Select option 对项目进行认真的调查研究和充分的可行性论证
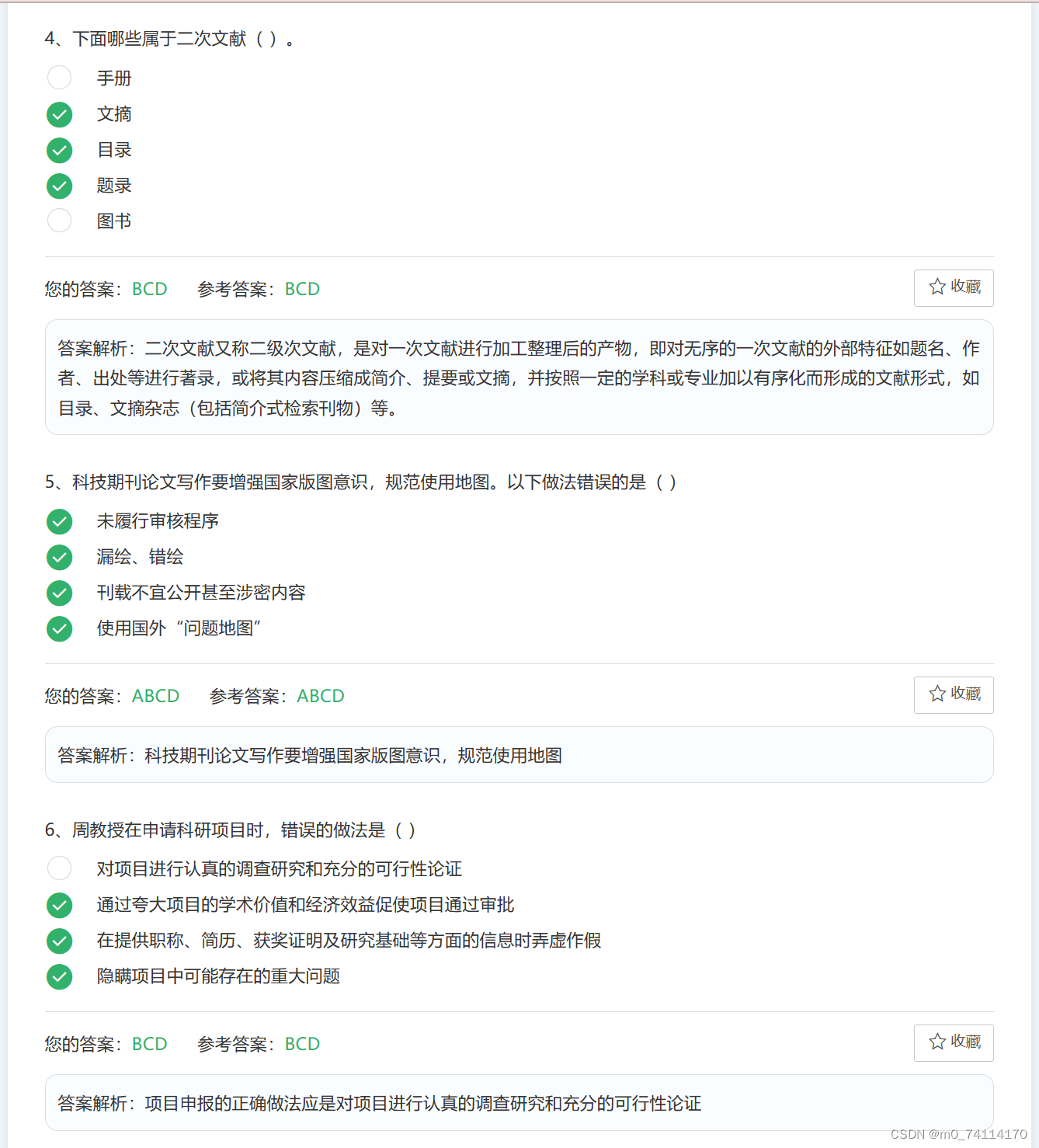This screenshot has width=1039, height=1148. point(60,868)
